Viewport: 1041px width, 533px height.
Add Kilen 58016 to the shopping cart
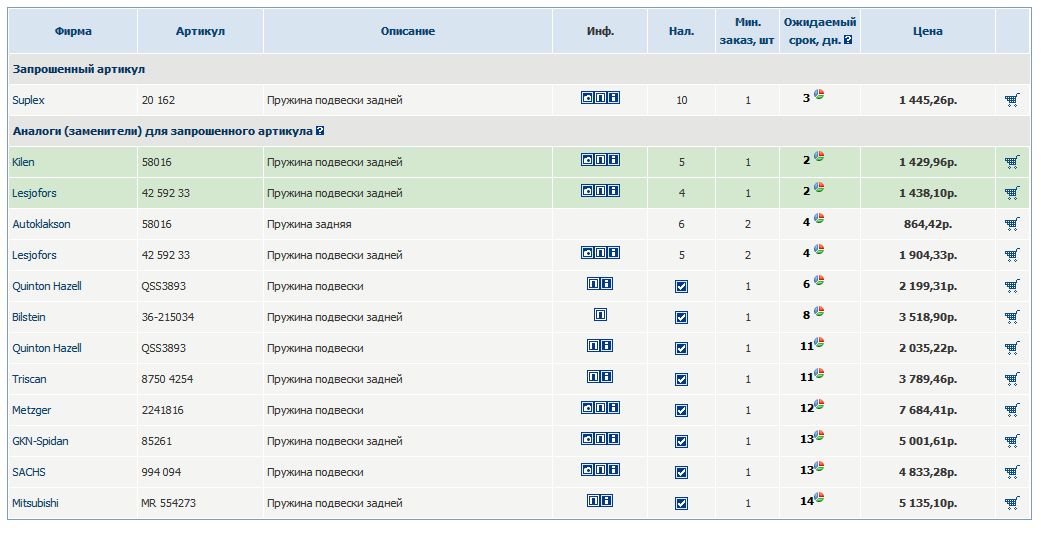(1012, 162)
